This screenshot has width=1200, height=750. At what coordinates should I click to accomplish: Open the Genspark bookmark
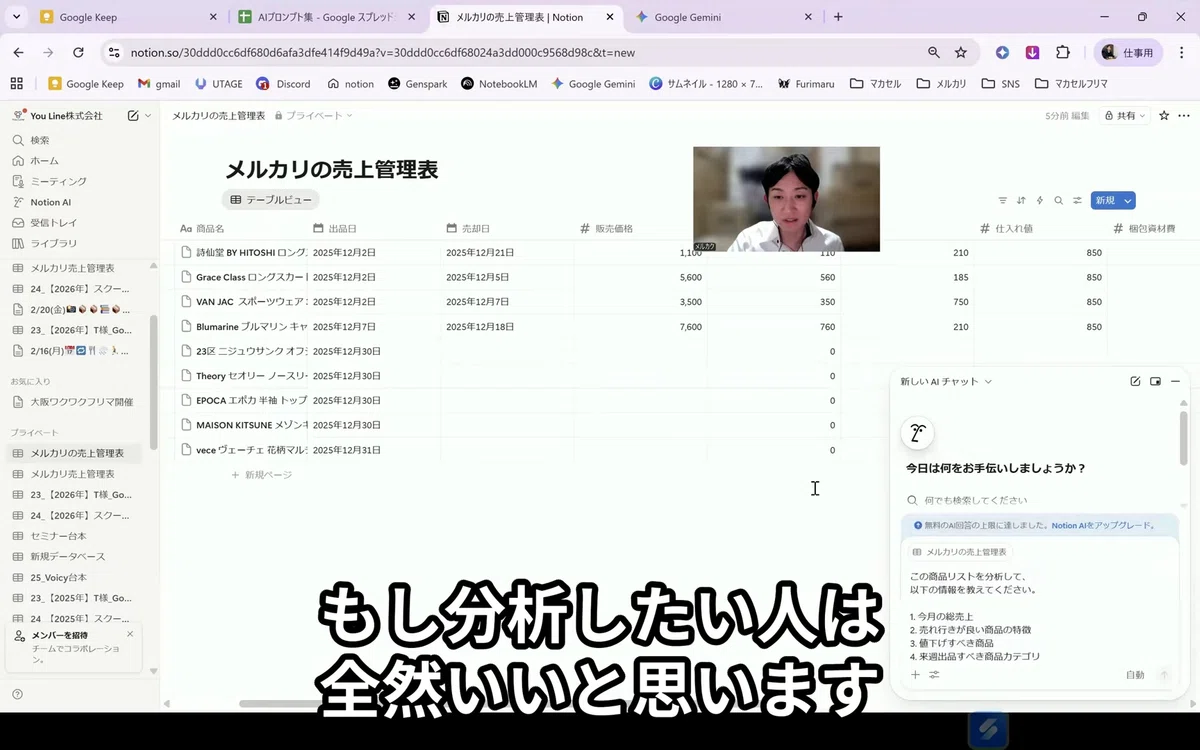click(418, 84)
